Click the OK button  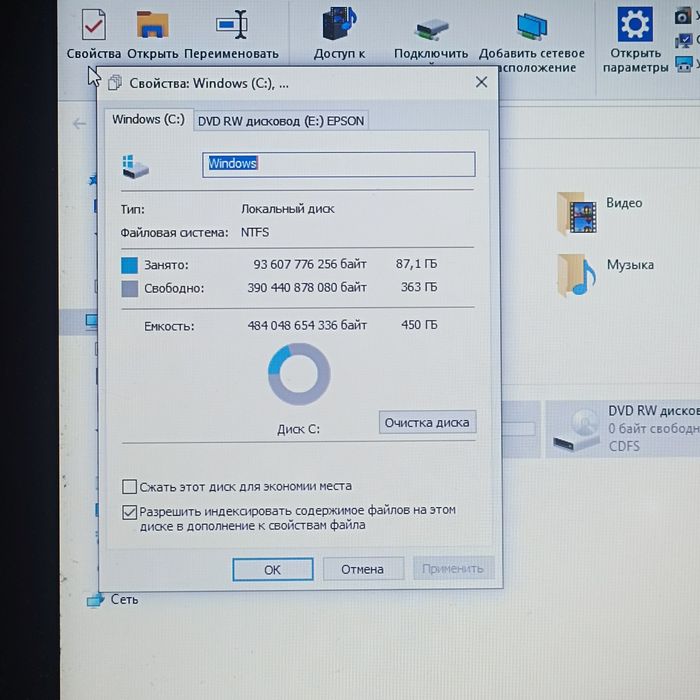click(272, 570)
